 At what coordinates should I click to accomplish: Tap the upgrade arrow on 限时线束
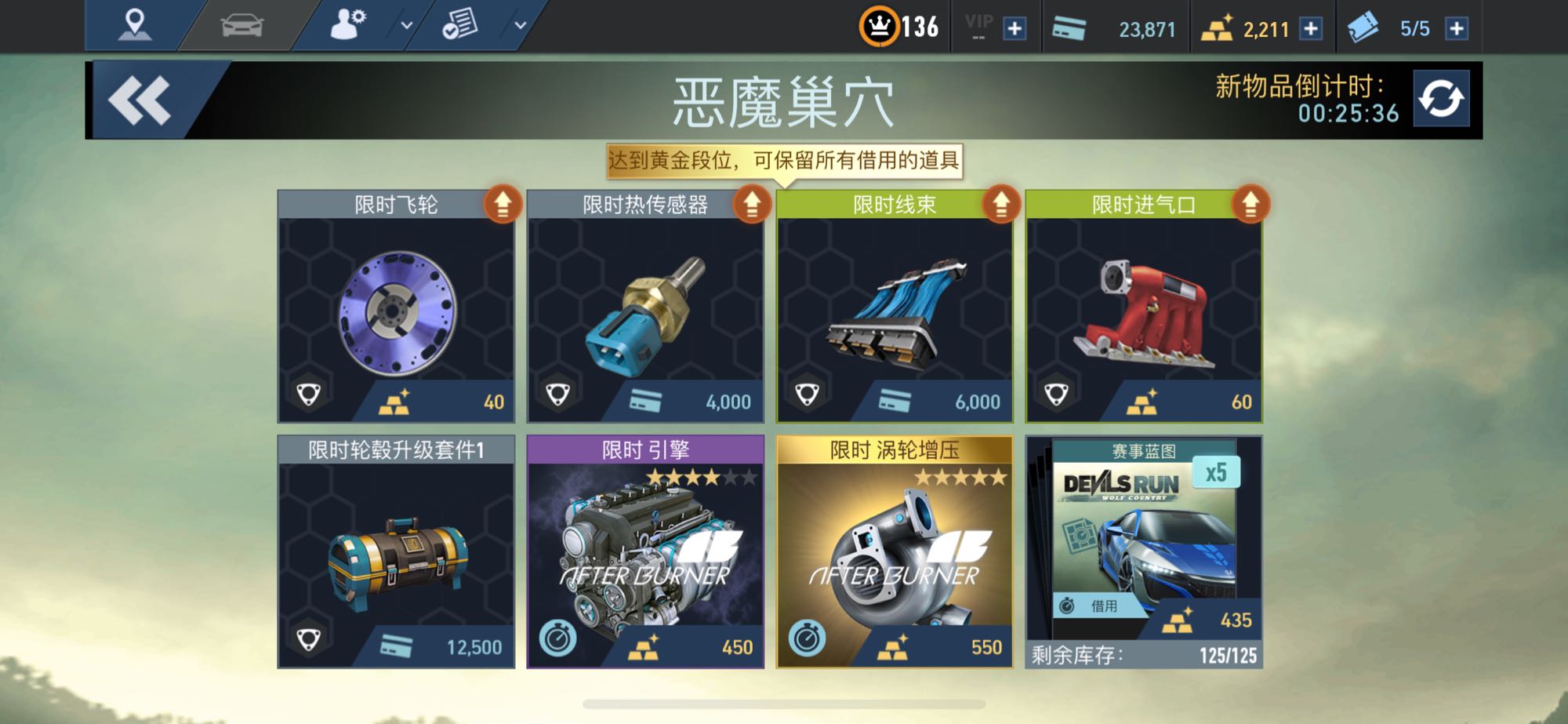1001,205
